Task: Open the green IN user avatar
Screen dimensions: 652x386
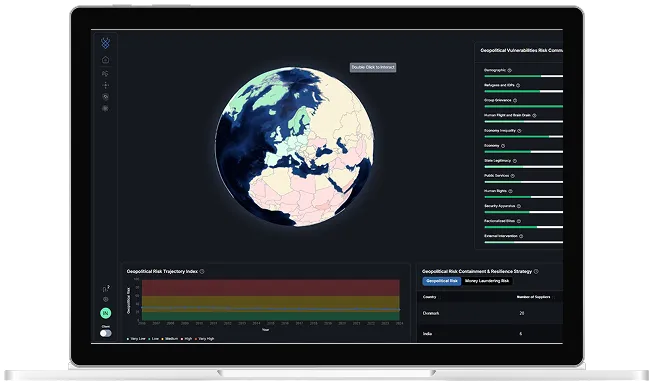Action: pos(106,313)
